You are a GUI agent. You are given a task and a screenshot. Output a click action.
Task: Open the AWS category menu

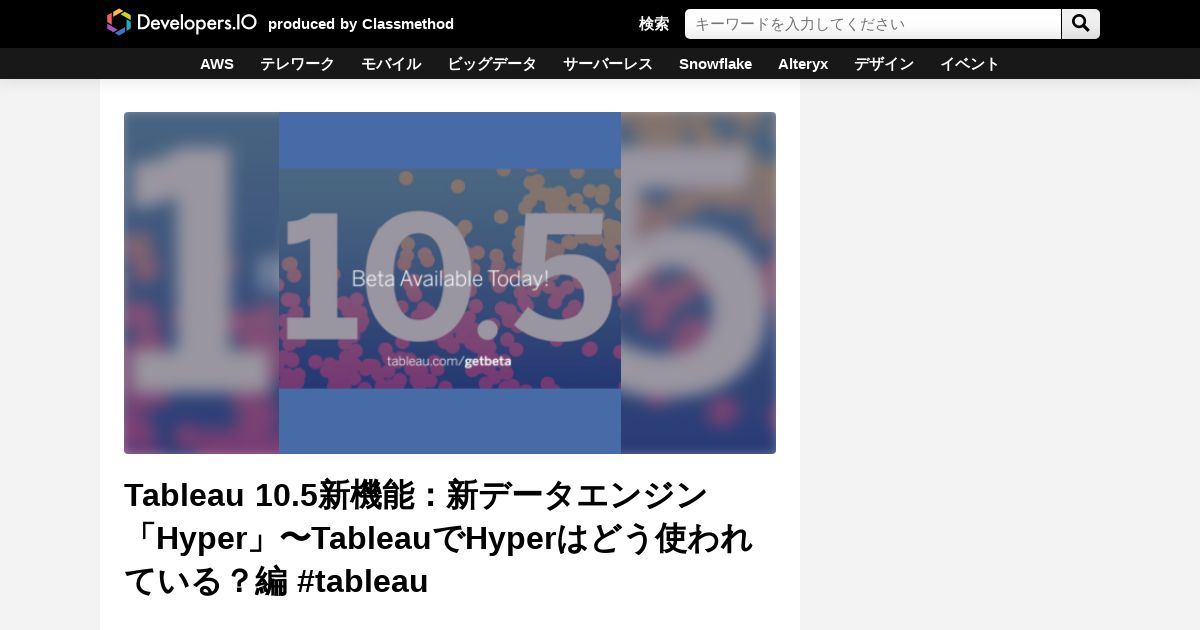(x=217, y=64)
